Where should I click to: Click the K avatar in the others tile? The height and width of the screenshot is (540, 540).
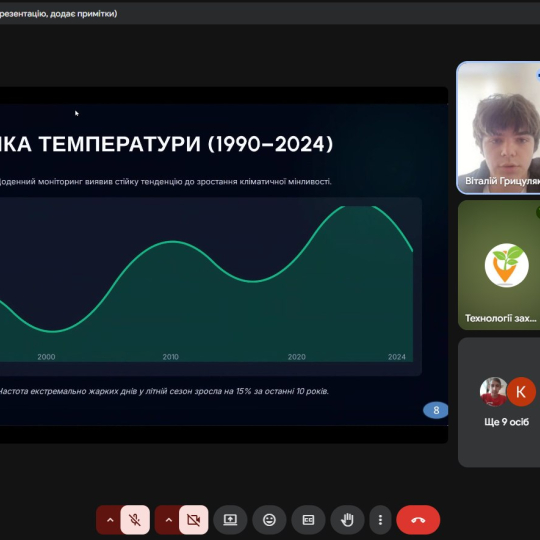pyautogui.click(x=521, y=392)
